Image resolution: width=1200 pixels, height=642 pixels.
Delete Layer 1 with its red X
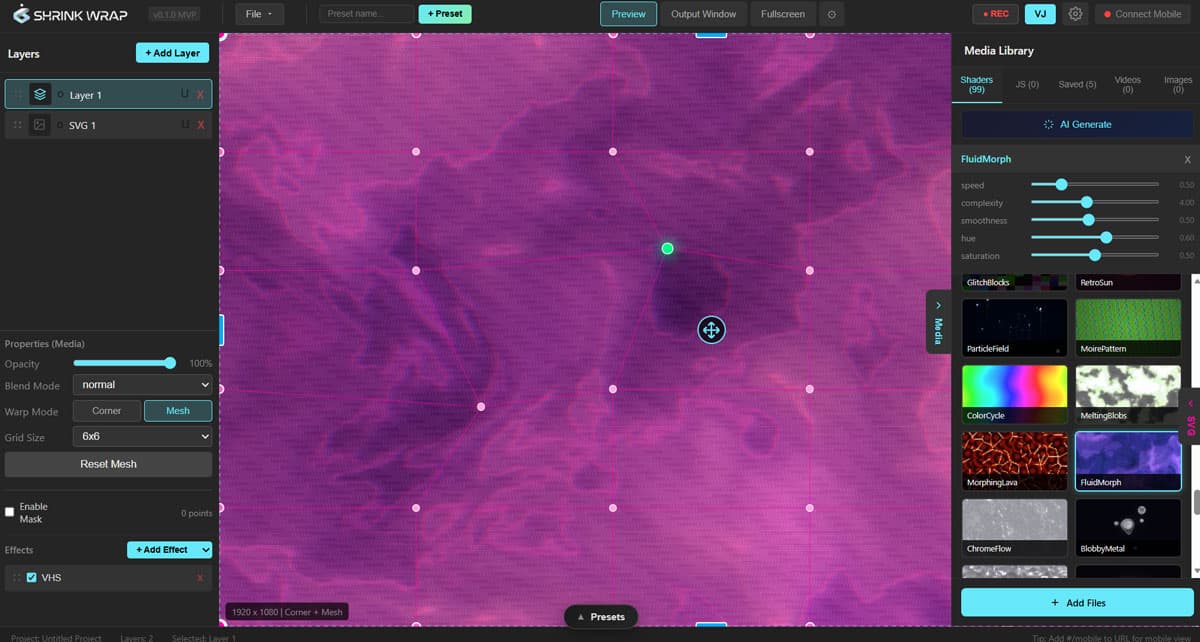201,95
